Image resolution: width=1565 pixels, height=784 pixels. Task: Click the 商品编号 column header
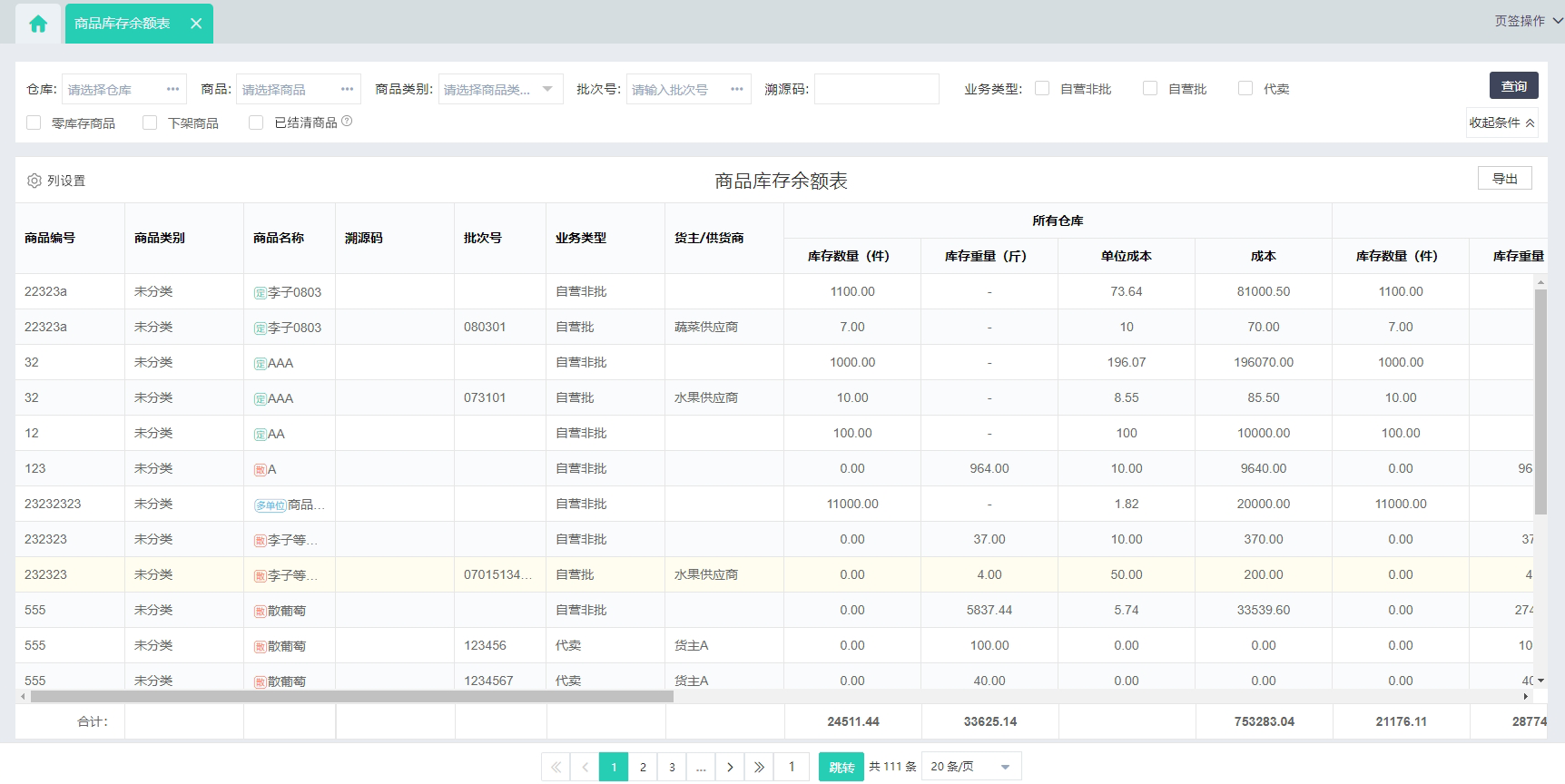pyautogui.click(x=70, y=238)
